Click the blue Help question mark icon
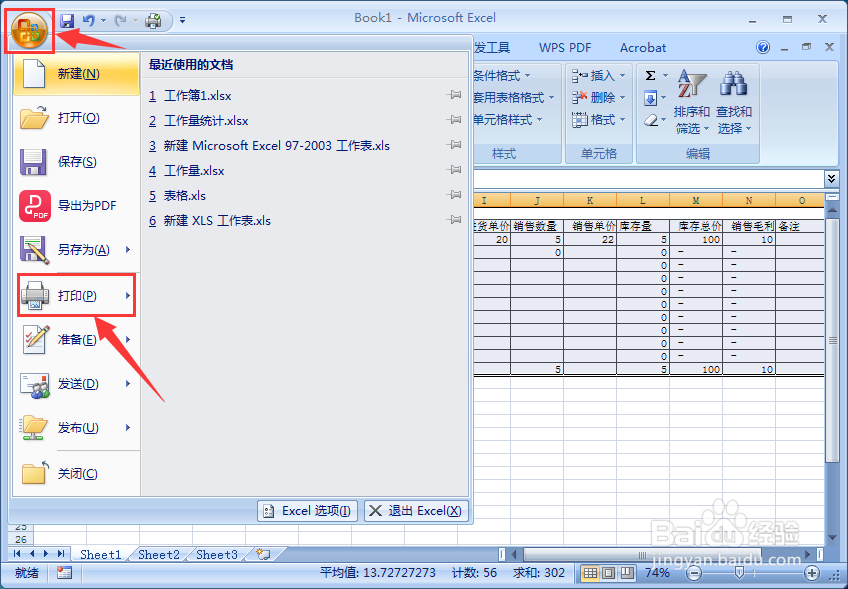Screen dimensions: 848x589 pyautogui.click(x=763, y=48)
